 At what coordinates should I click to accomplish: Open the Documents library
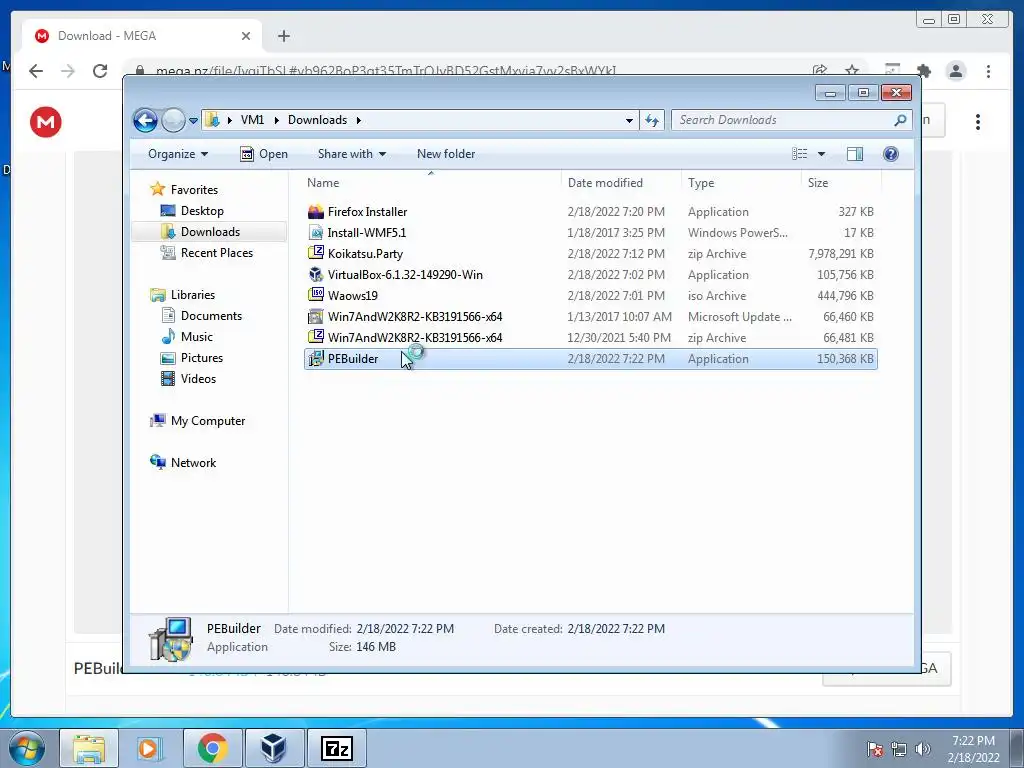[211, 316]
